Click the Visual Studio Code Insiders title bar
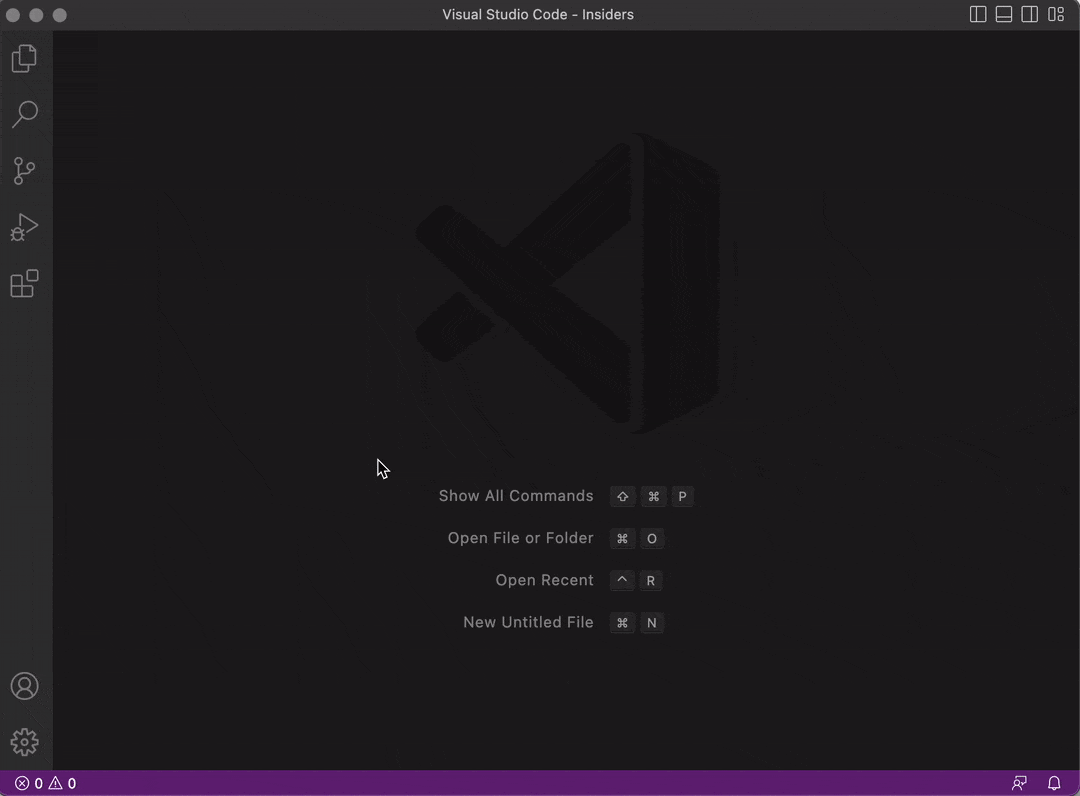The image size is (1080, 796). 538,14
